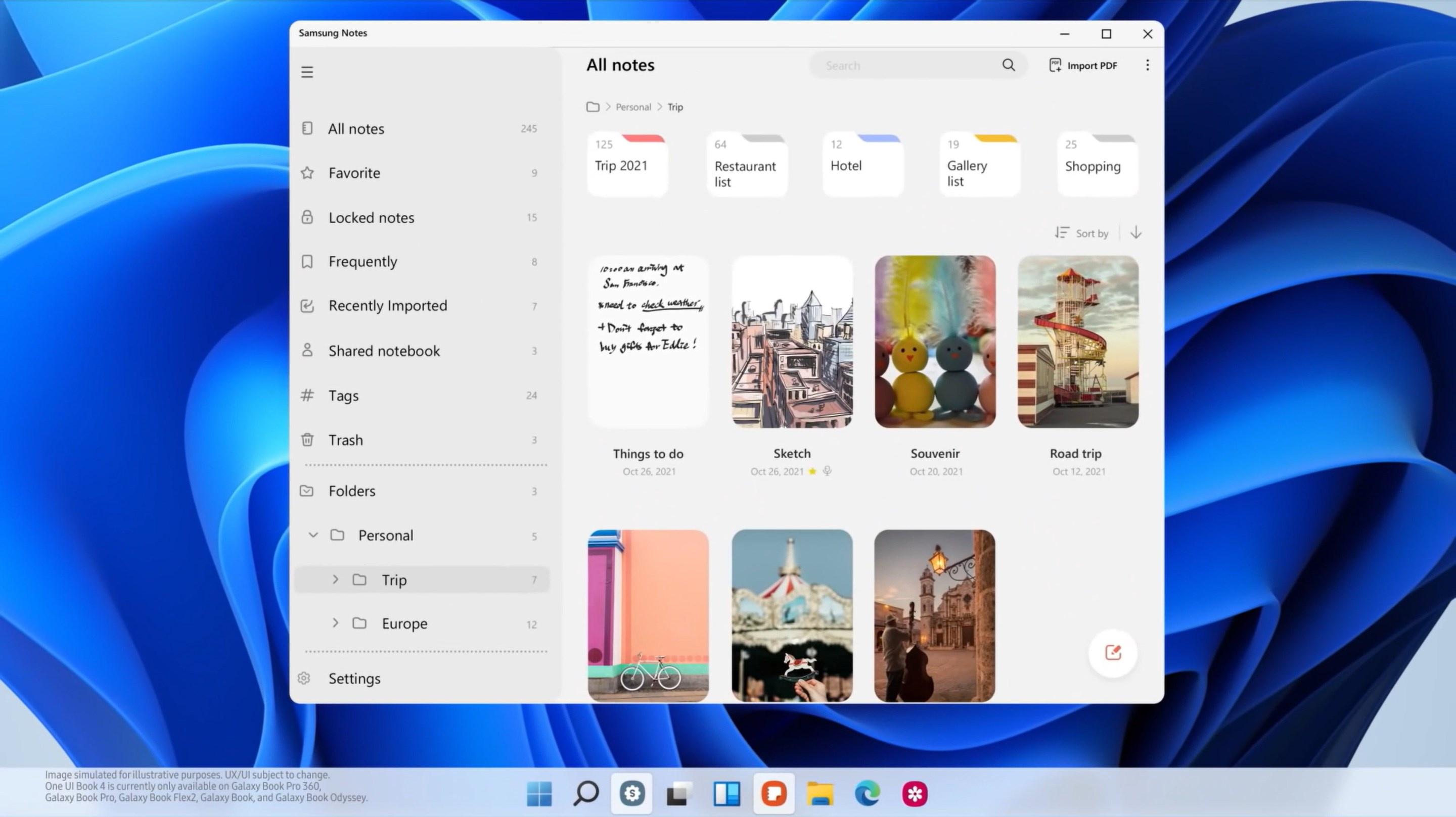Viewport: 1456px width, 817px height.
Task: Open the search field in Samsung Notes
Action: (916, 65)
